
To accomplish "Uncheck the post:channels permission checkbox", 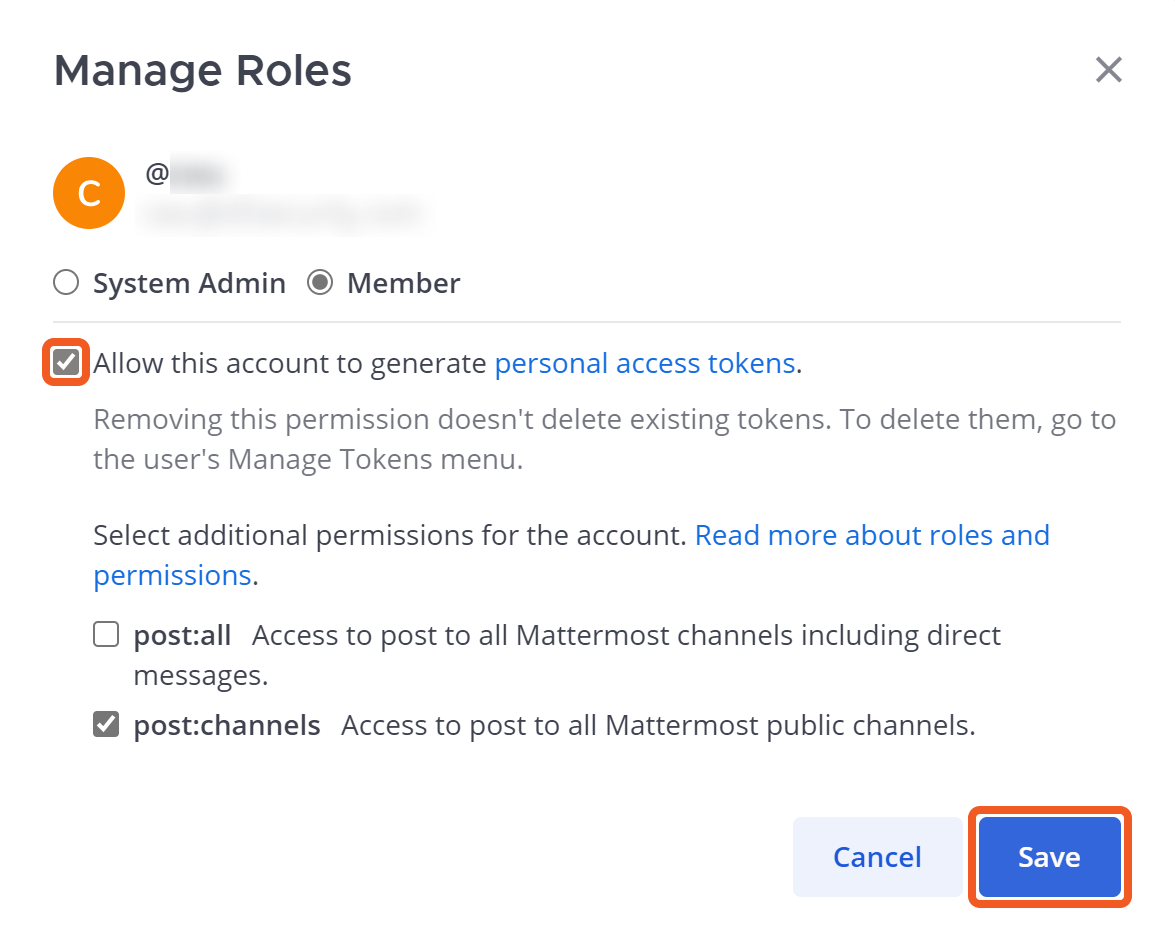I will pos(106,725).
